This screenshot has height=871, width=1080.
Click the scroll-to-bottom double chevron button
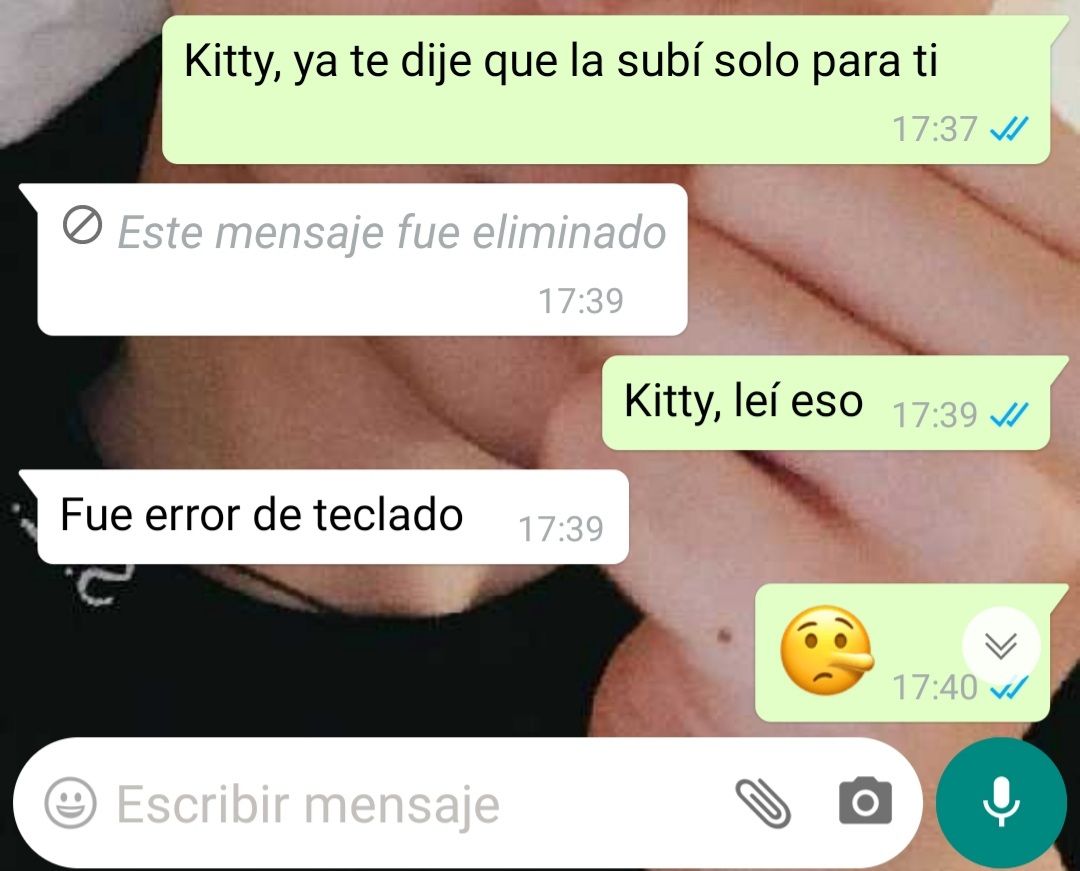1001,645
